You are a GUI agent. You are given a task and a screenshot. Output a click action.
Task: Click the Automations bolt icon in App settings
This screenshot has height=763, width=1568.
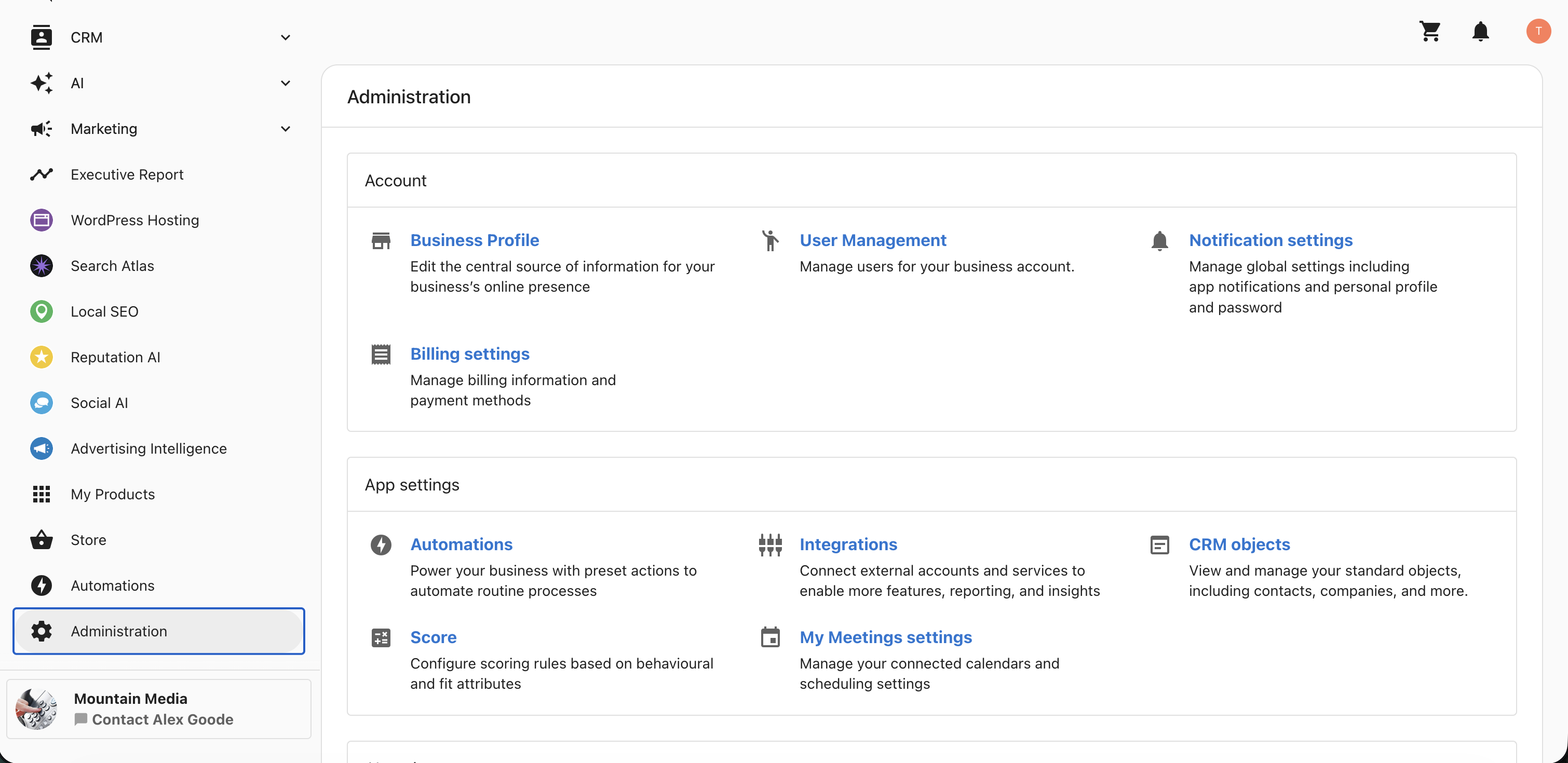click(x=381, y=544)
